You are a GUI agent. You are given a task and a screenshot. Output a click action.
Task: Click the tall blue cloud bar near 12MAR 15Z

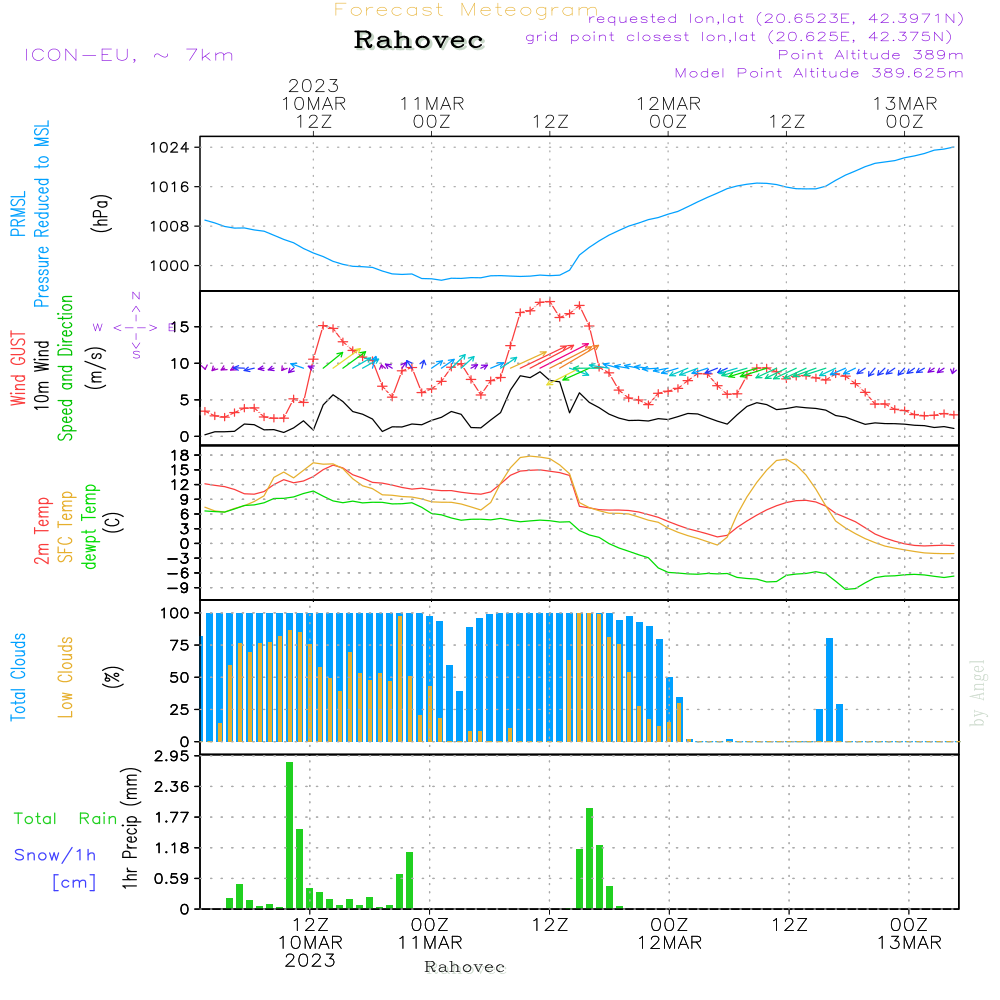[x=829, y=690]
